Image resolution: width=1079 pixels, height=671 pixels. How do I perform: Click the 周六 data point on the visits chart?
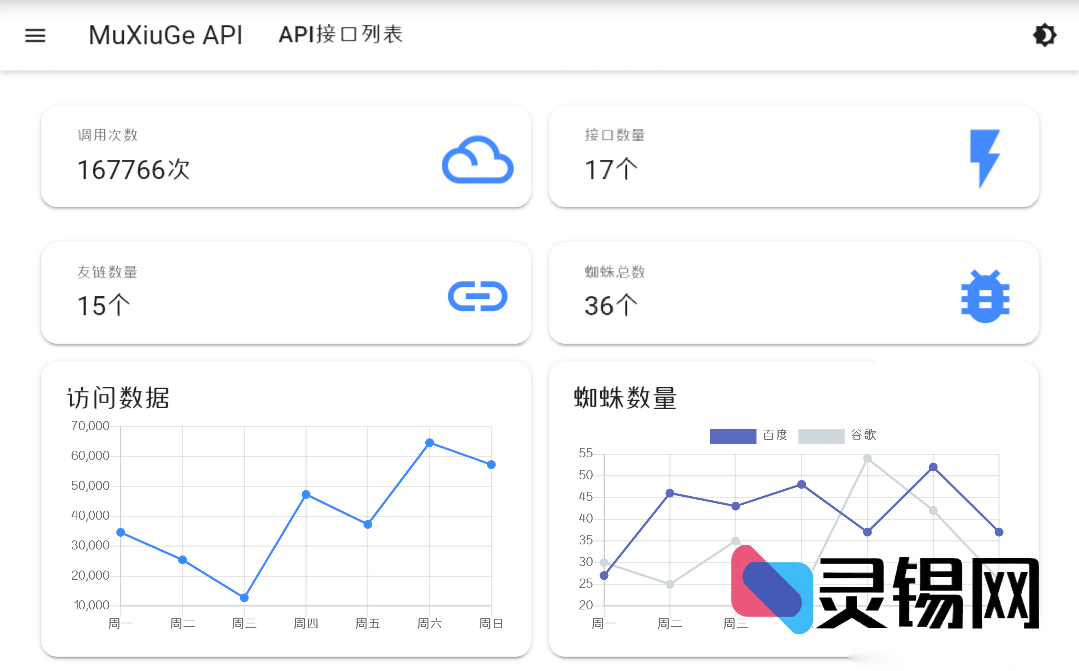coord(428,442)
